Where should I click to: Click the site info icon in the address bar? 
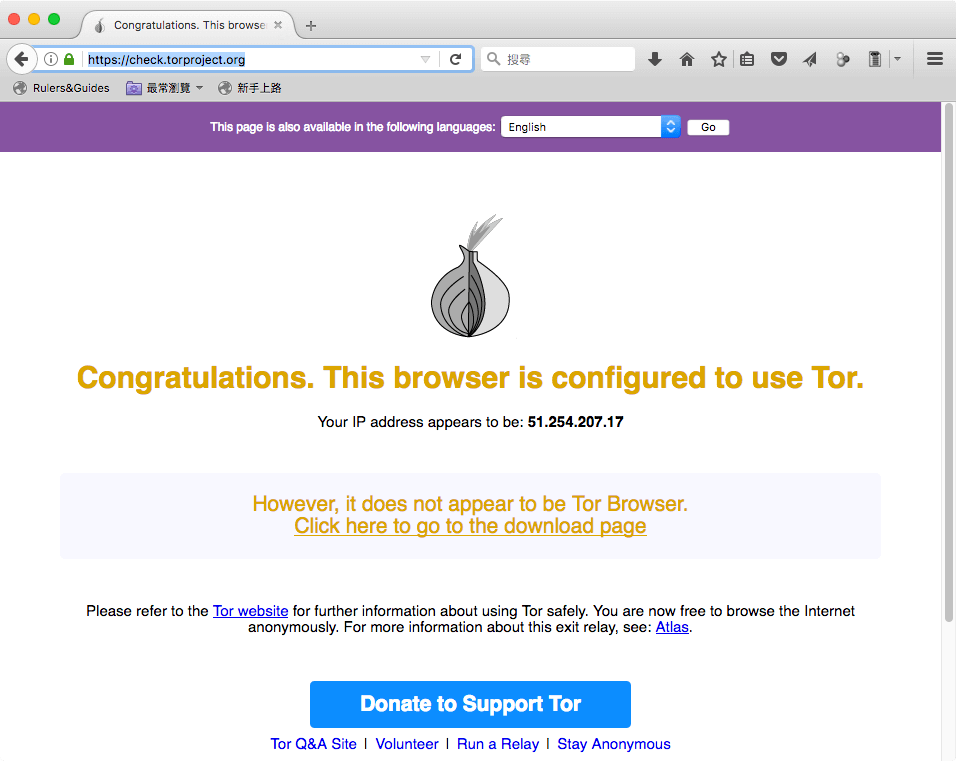[x=51, y=59]
